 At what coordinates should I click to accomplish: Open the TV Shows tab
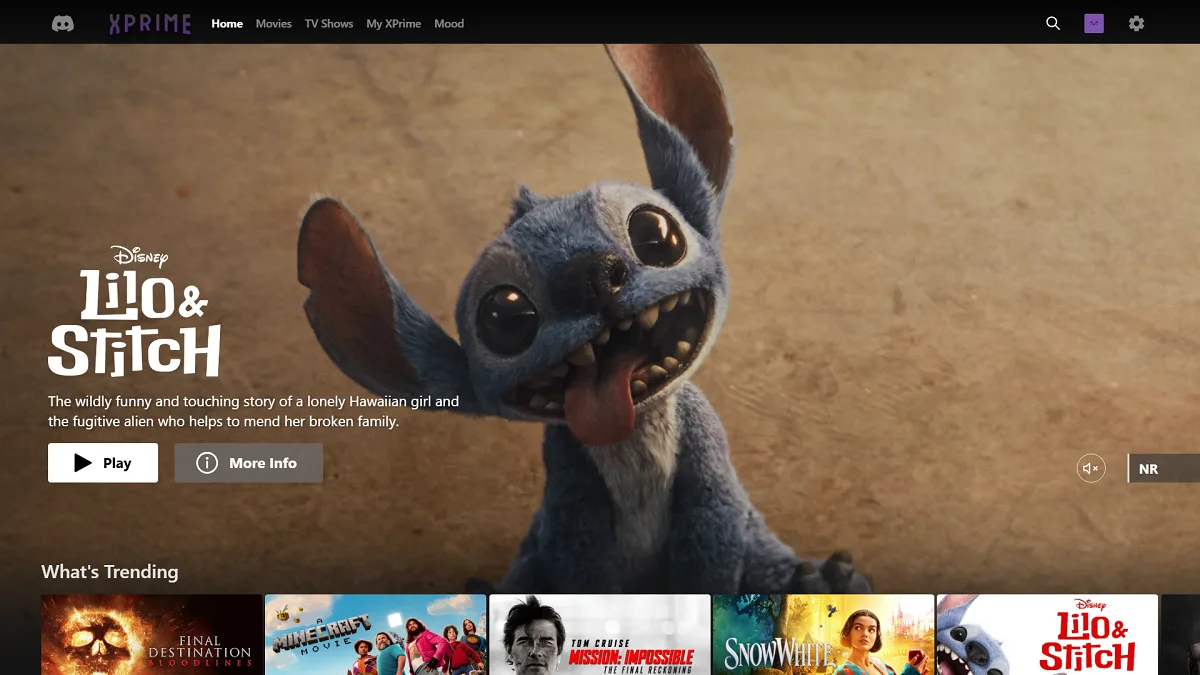point(329,23)
